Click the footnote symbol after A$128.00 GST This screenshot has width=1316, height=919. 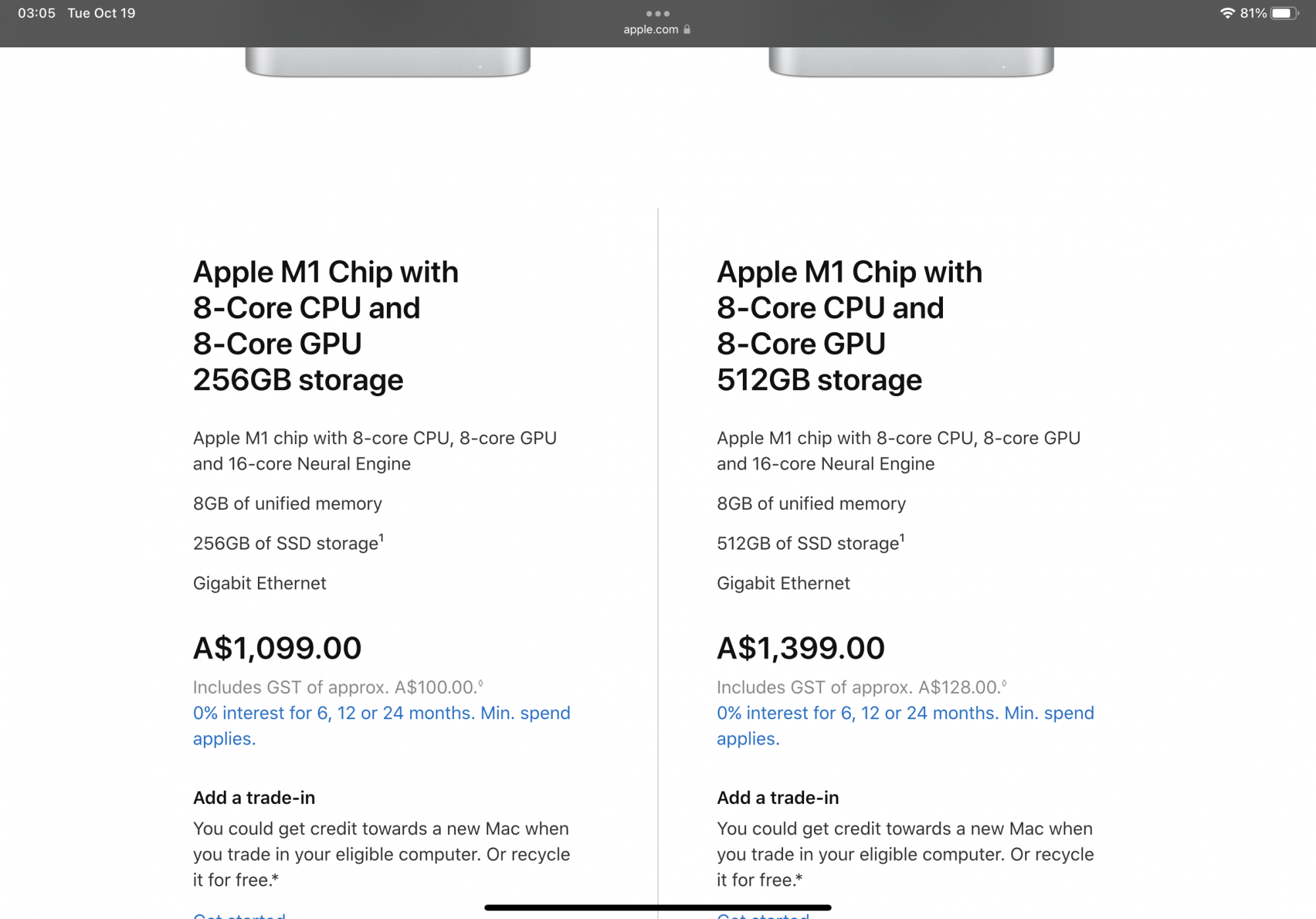click(x=1004, y=683)
